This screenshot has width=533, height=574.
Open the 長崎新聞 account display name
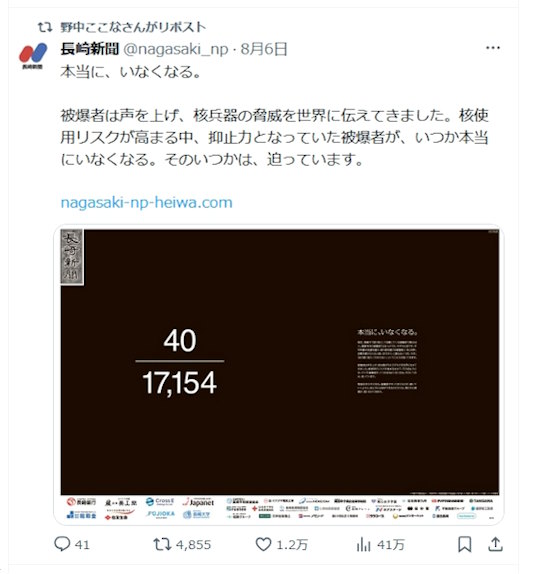pos(90,49)
